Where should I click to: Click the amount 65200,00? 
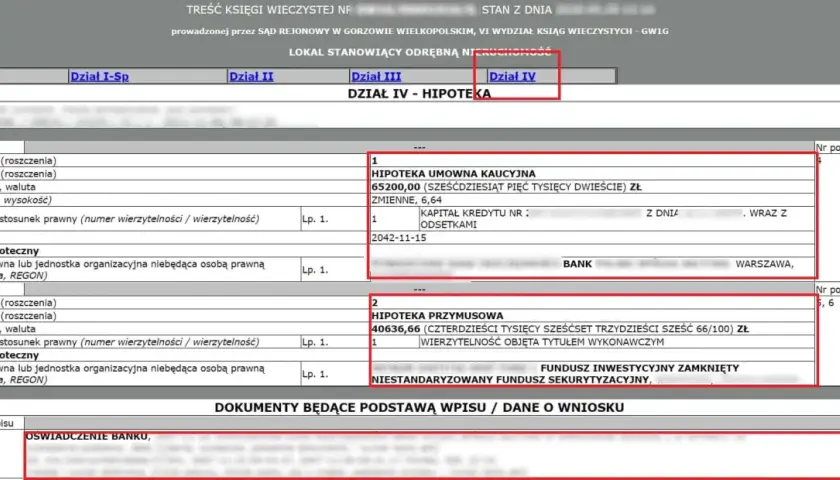click(396, 187)
